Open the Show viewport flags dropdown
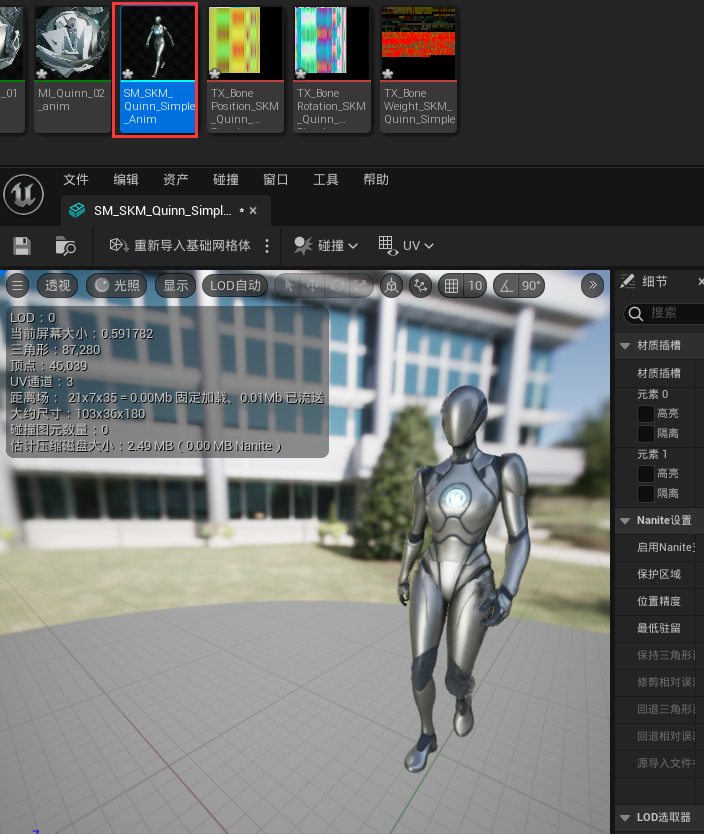 175,286
